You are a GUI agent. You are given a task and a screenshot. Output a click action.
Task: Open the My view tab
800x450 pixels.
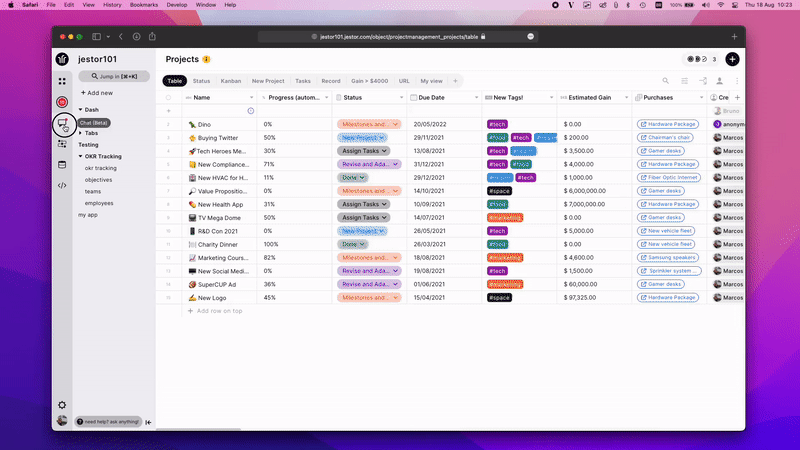(x=432, y=81)
